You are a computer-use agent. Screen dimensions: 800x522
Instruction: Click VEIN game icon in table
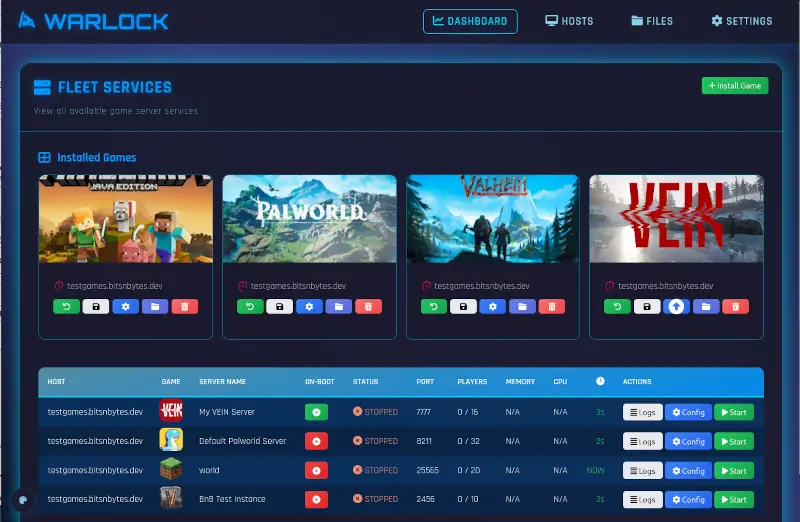171,411
